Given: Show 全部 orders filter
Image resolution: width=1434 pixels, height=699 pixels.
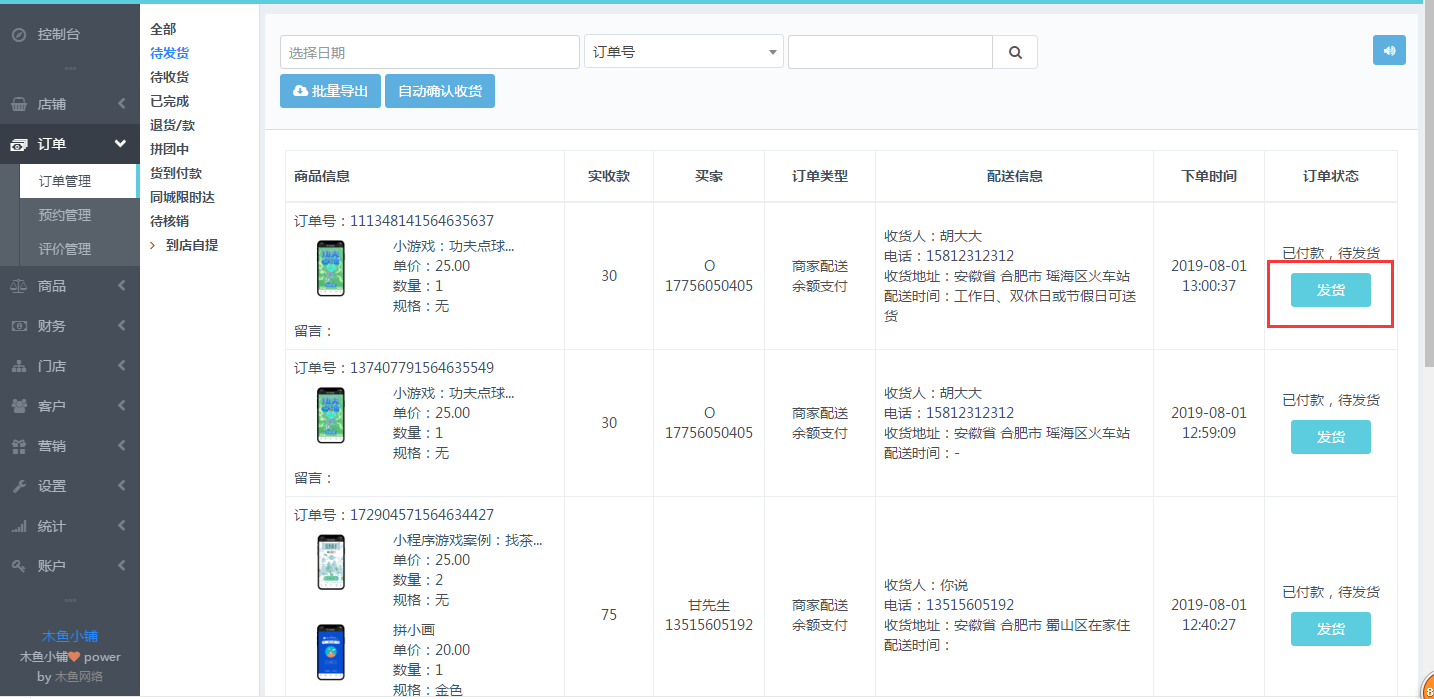Looking at the screenshot, I should coord(163,29).
